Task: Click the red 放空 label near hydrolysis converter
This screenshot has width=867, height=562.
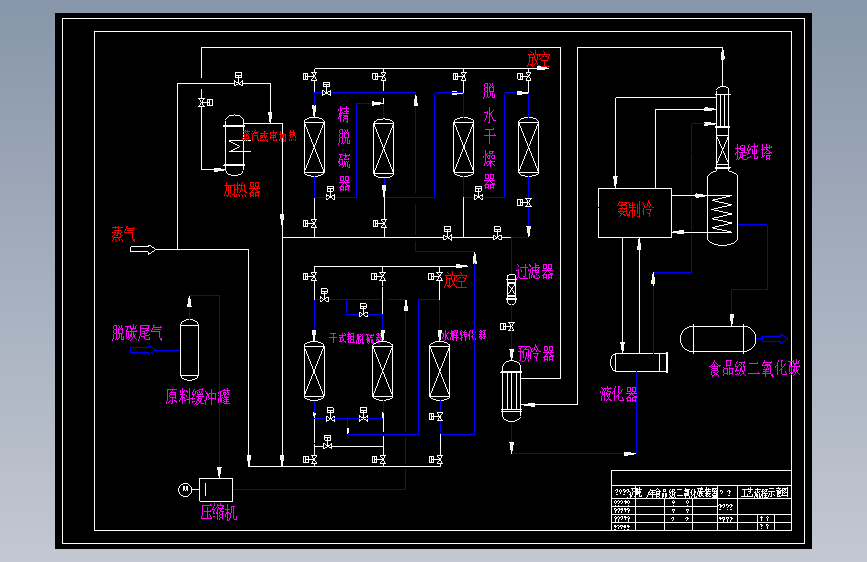Action: (x=456, y=280)
